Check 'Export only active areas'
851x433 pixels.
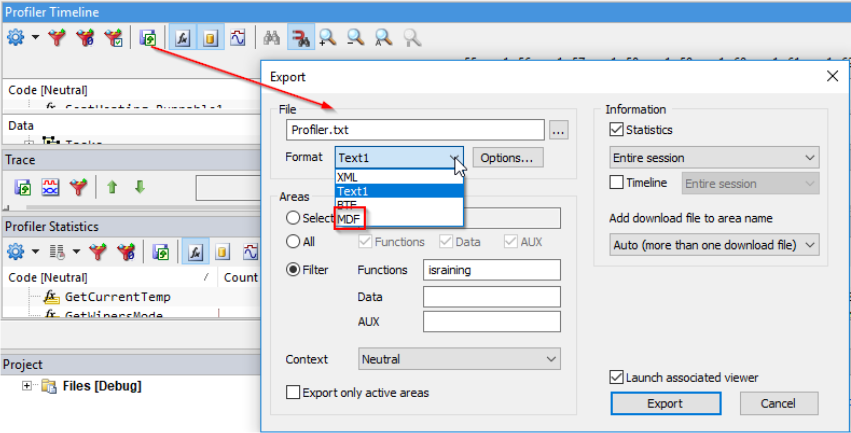click(x=294, y=393)
